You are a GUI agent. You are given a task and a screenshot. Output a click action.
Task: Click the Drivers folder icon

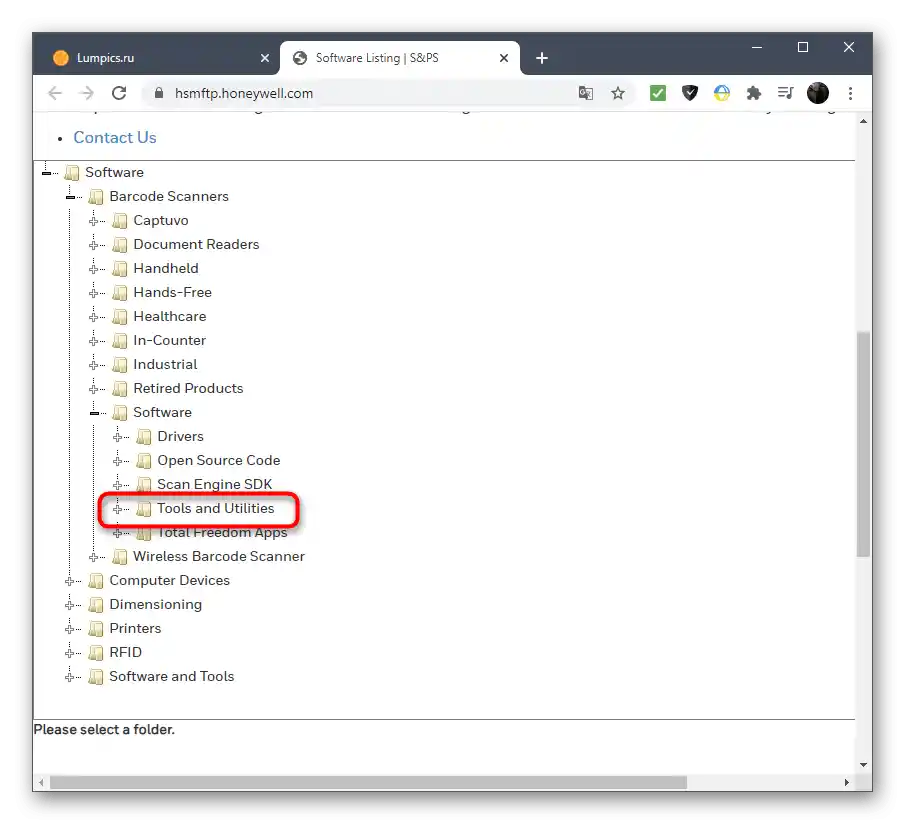point(144,437)
